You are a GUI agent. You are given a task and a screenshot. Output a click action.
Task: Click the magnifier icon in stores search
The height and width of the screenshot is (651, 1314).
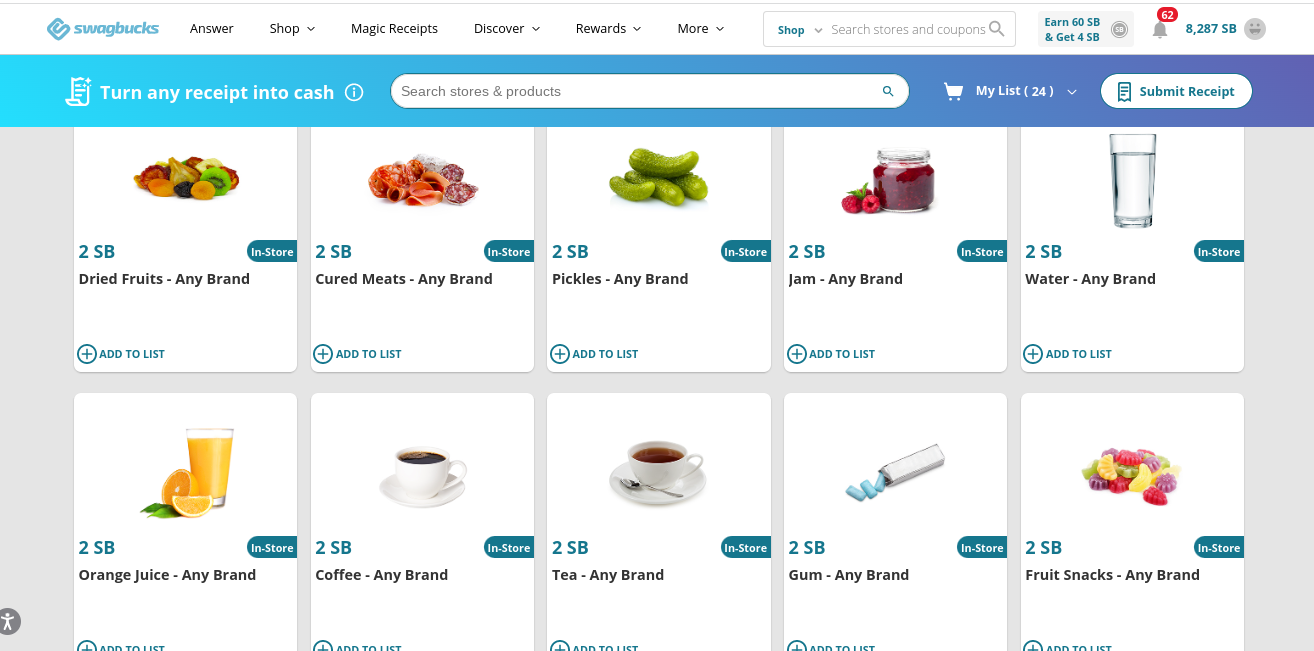(997, 29)
